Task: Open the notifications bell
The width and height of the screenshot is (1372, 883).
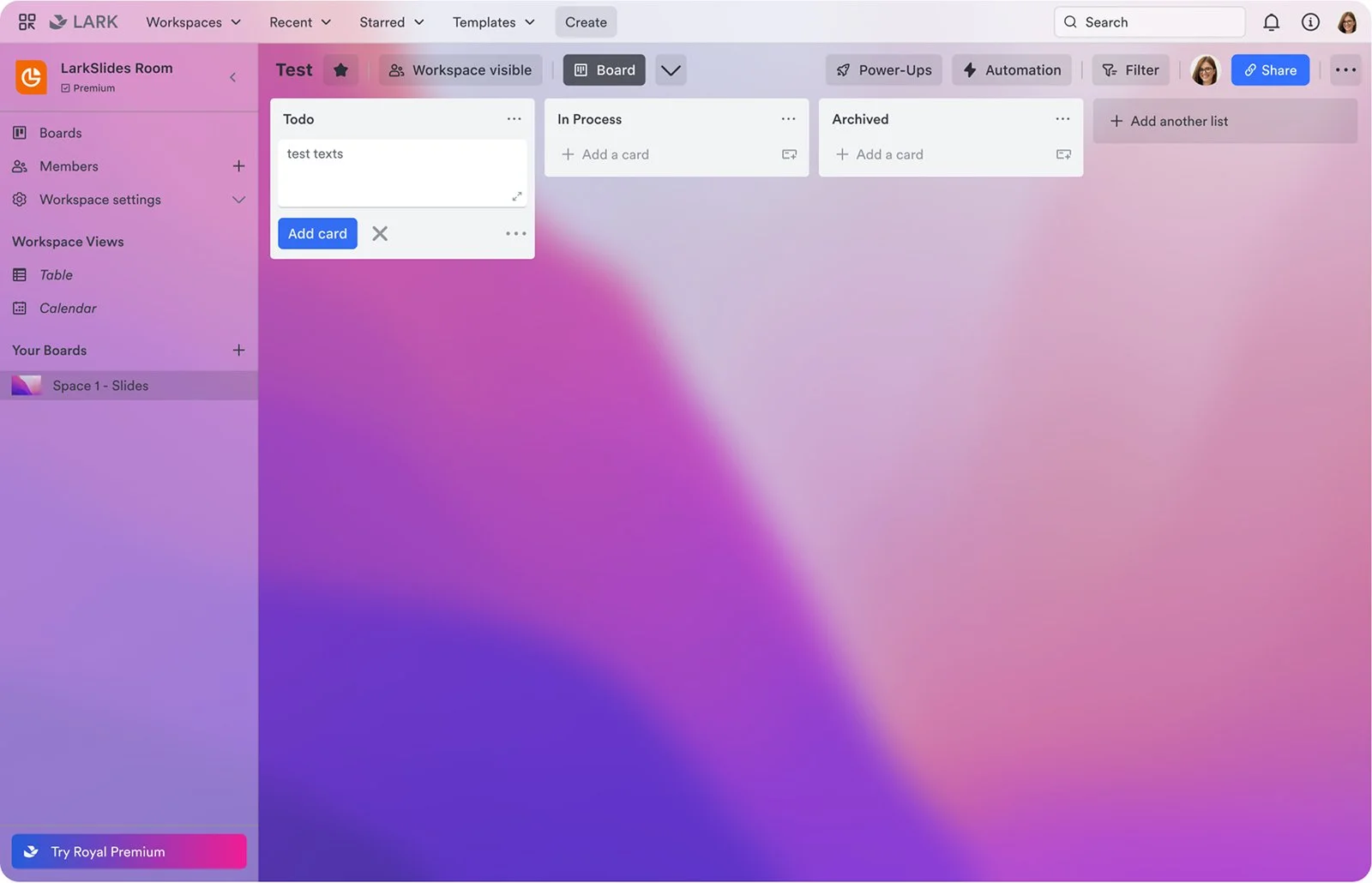Action: point(1271,22)
